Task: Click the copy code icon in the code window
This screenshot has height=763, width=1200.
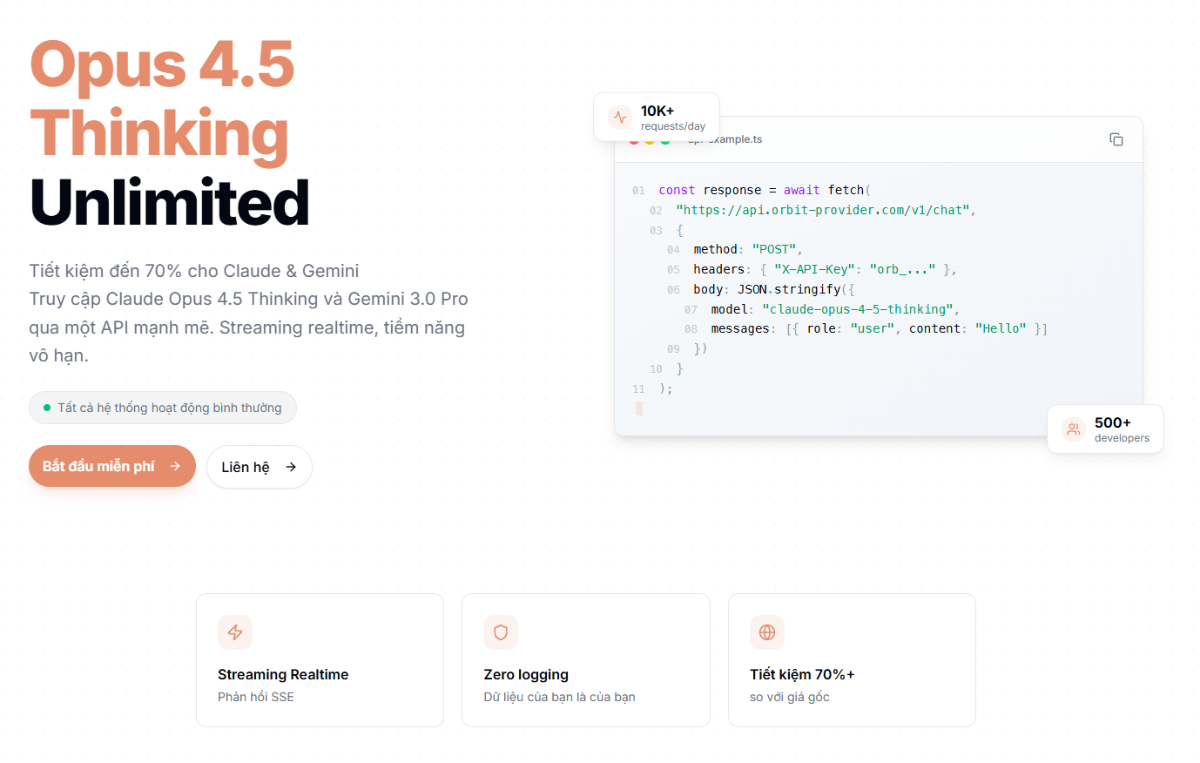Action: 1116,140
